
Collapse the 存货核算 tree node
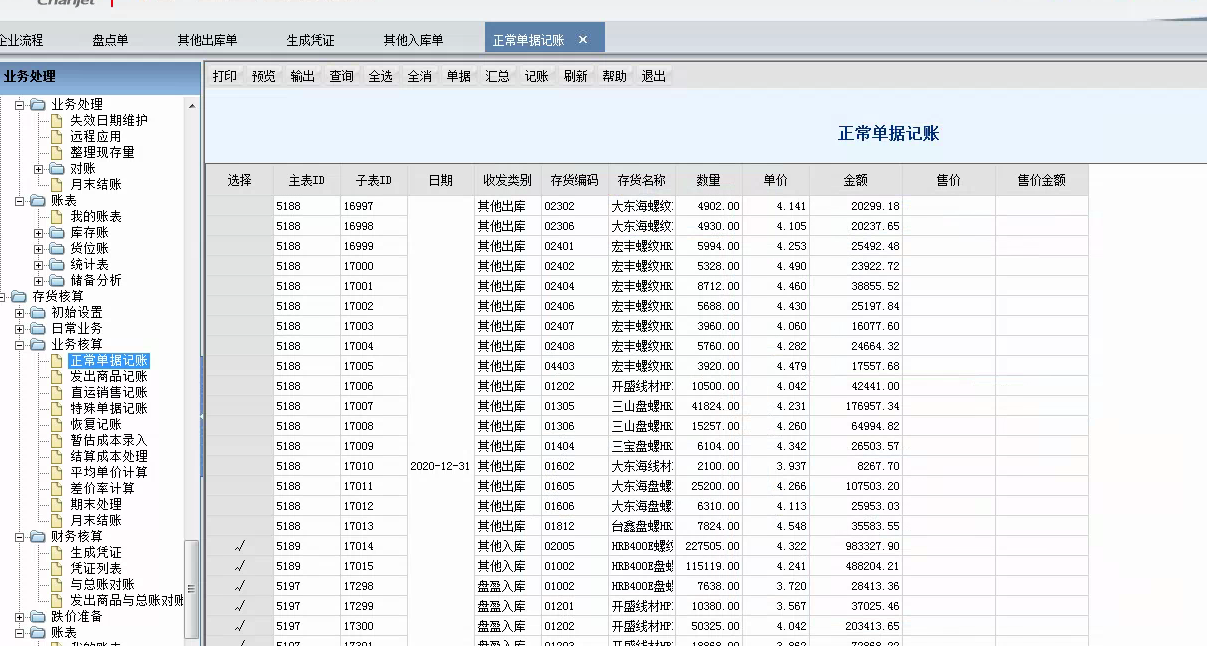coord(3,296)
